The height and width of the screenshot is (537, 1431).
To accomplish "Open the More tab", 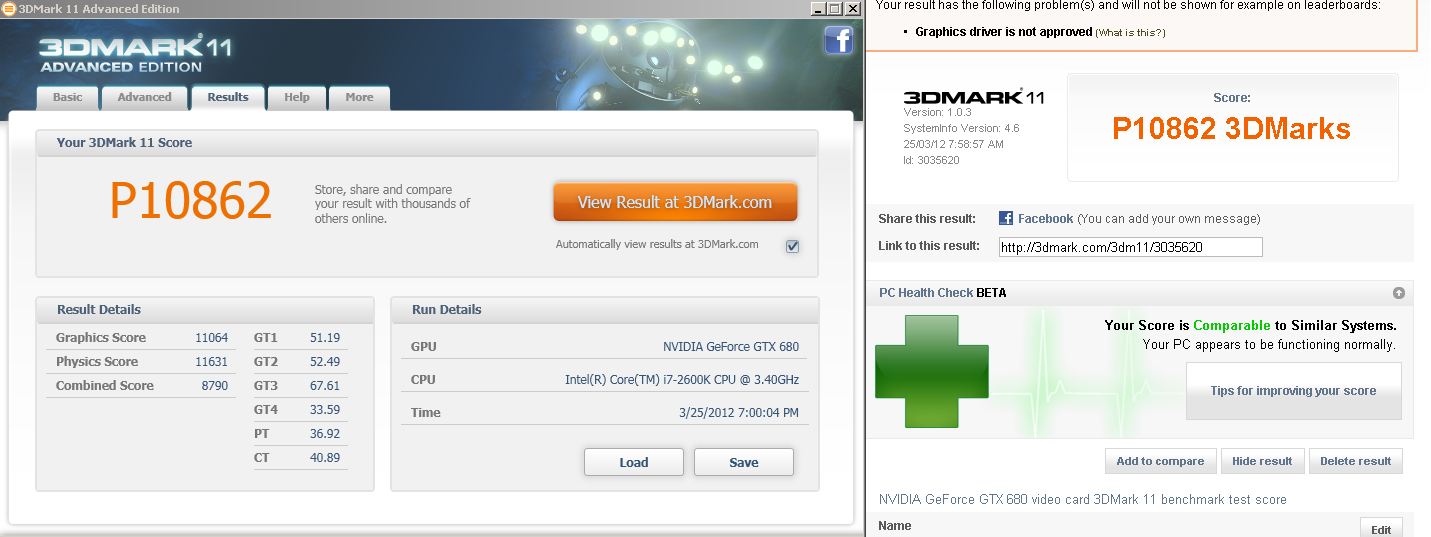I will (x=359, y=97).
